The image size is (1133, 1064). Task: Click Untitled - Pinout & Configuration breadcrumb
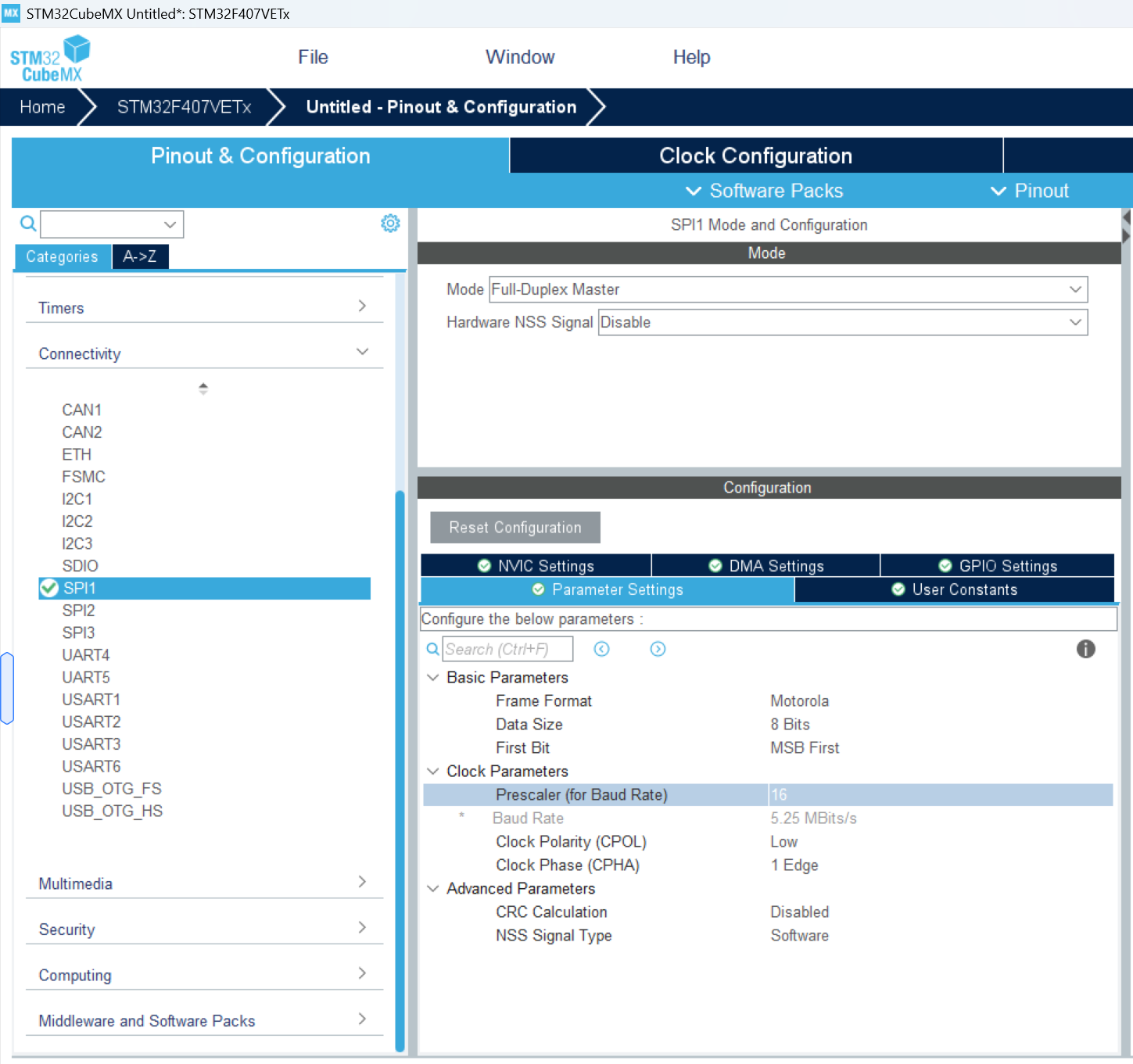441,107
